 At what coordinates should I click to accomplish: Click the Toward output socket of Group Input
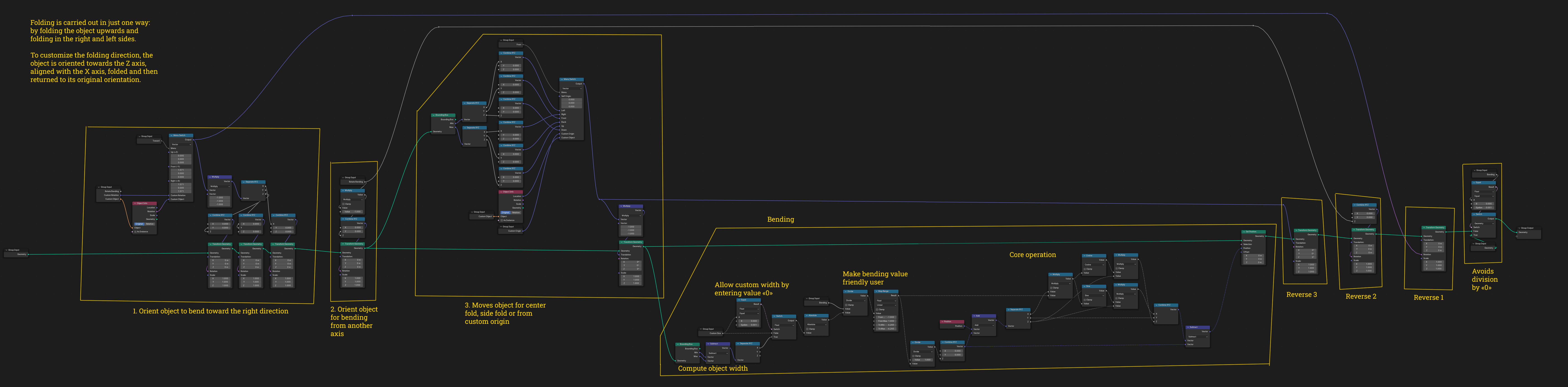(x=161, y=141)
